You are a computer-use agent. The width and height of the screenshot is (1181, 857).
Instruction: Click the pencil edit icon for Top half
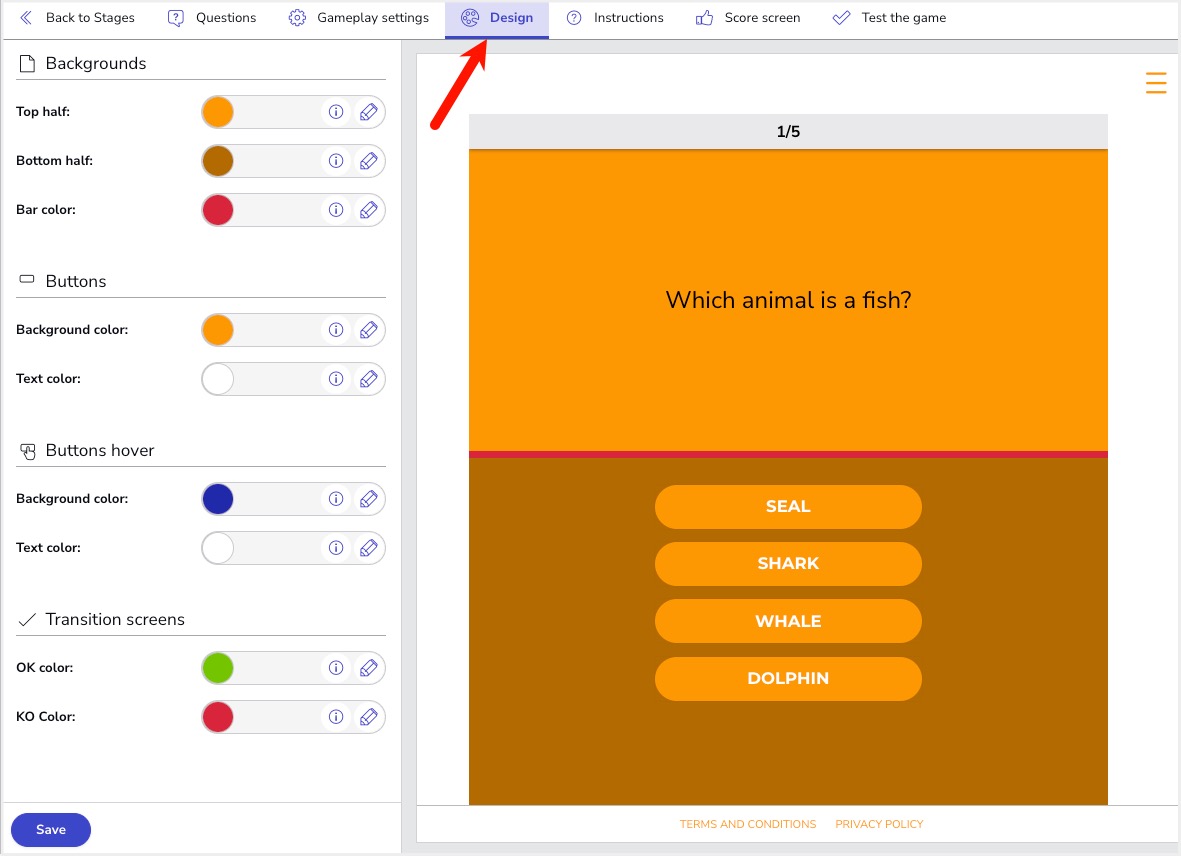(368, 112)
